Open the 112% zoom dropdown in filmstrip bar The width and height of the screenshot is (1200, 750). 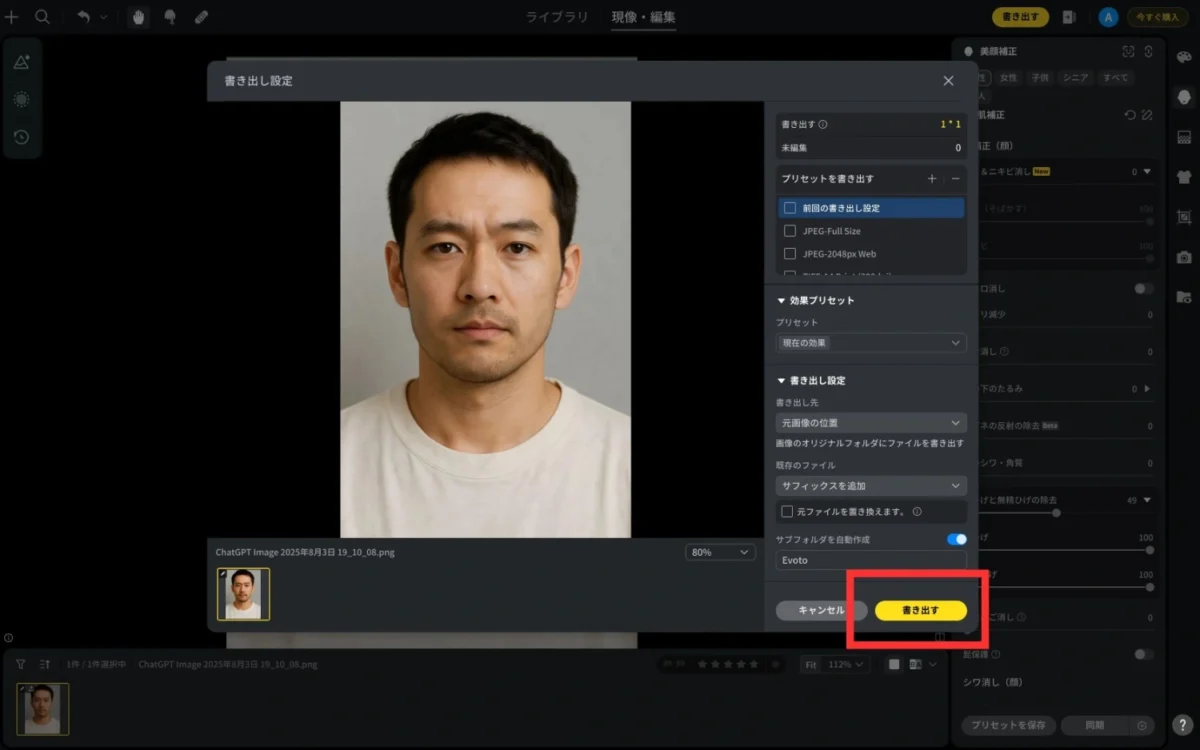tap(847, 664)
